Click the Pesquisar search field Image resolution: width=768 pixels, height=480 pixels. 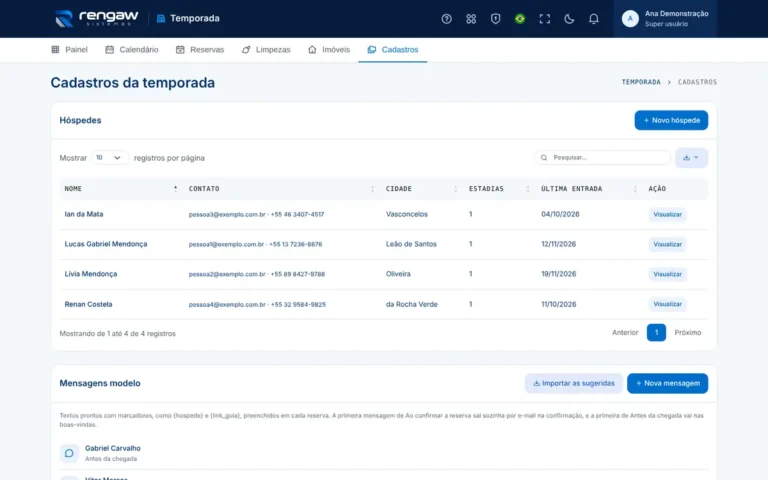point(602,158)
